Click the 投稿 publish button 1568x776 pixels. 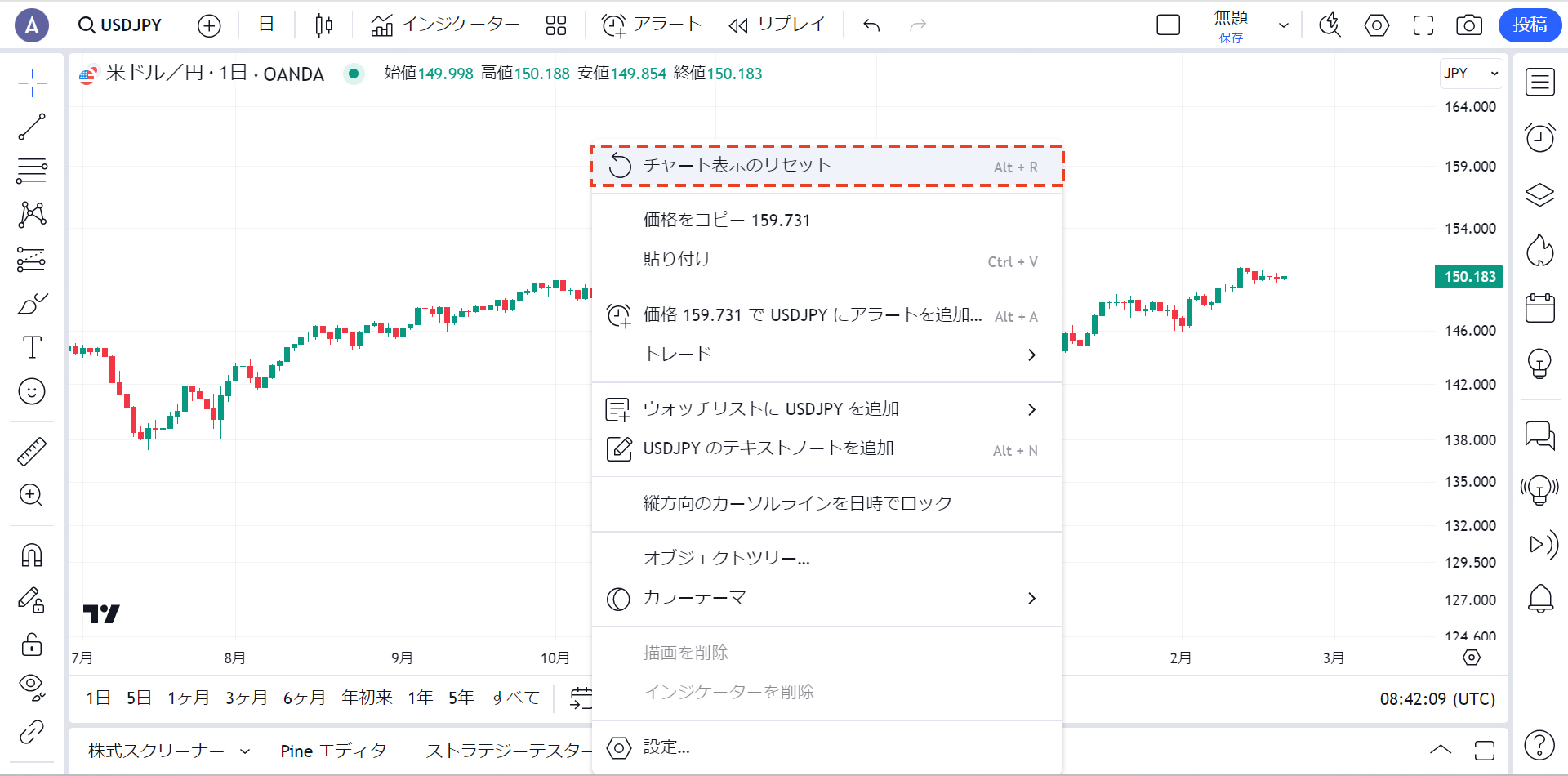coord(1530,25)
